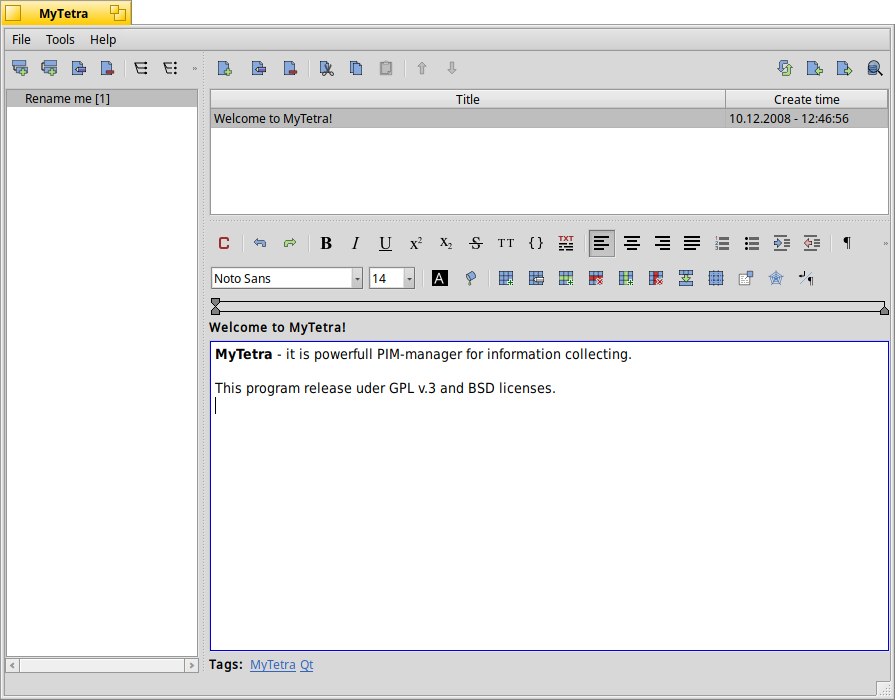Open the font size 14 dropdown
895x700 pixels.
(409, 279)
